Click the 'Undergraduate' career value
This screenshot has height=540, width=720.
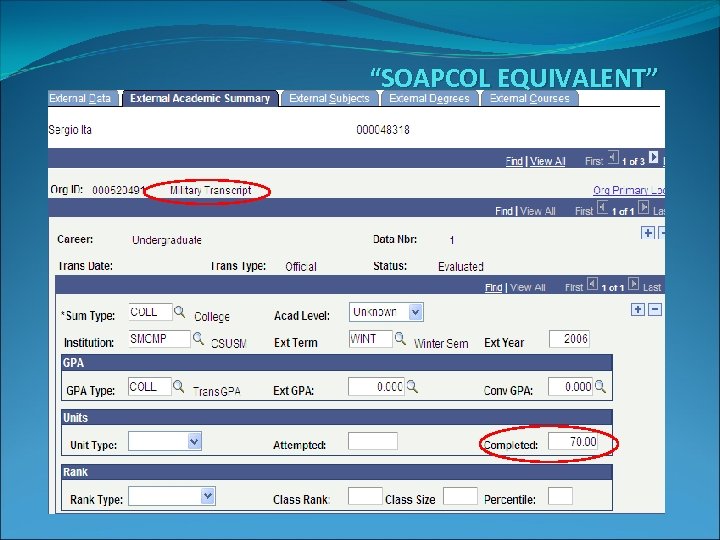(x=167, y=240)
